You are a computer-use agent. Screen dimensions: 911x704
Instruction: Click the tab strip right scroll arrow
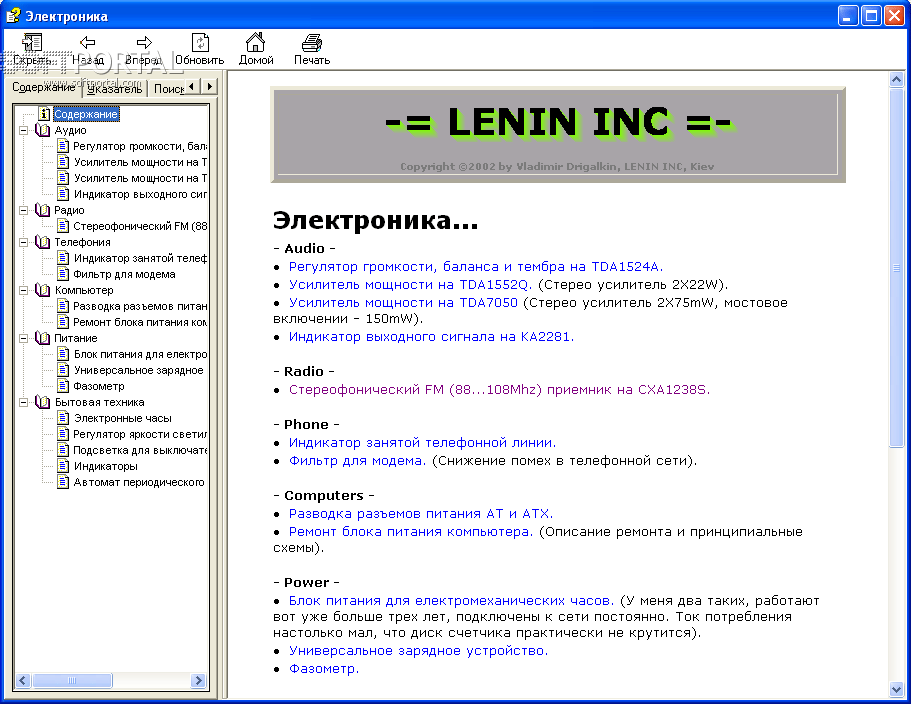pos(209,87)
